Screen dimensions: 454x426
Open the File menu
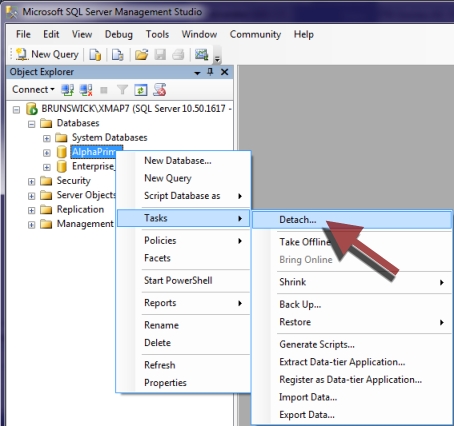click(x=23, y=34)
